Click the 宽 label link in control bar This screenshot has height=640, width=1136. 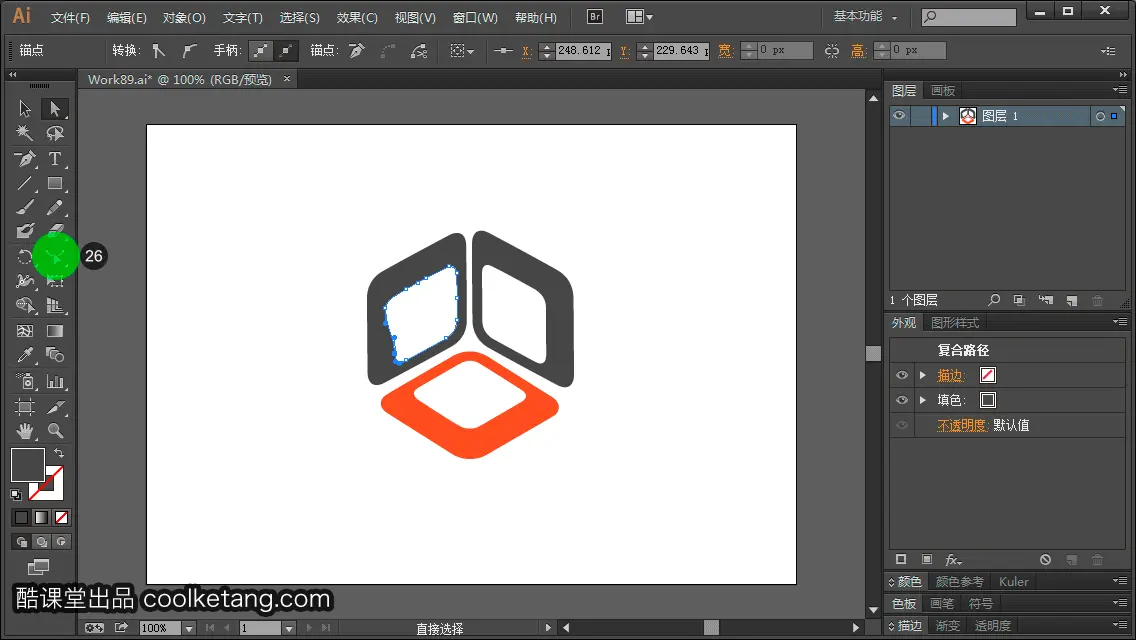(x=724, y=51)
